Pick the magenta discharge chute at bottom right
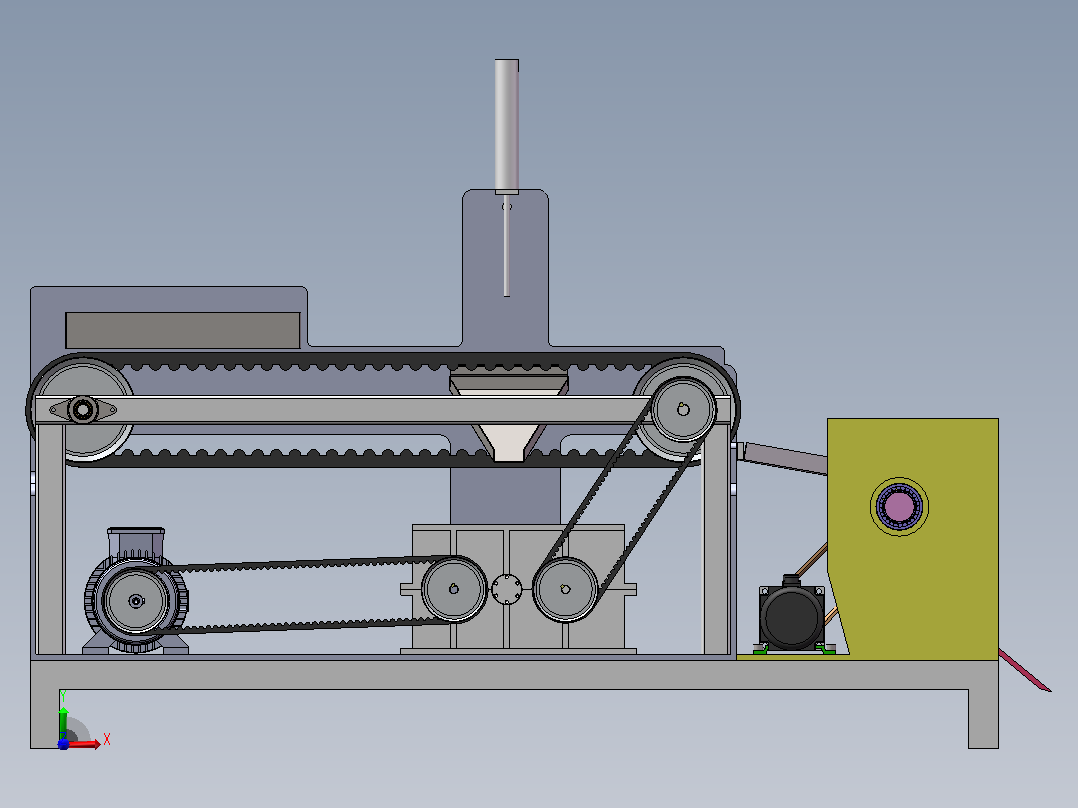This screenshot has width=1078, height=808. [x=1024, y=670]
